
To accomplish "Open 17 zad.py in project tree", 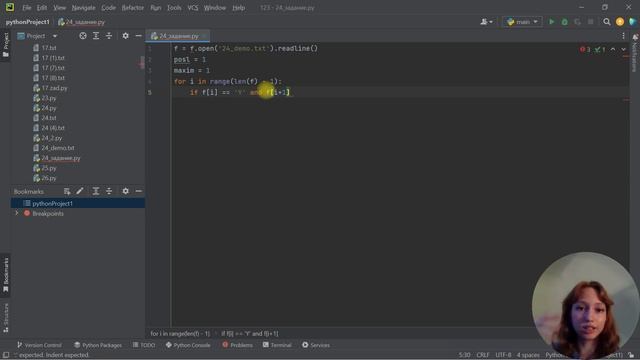I will click(x=54, y=88).
